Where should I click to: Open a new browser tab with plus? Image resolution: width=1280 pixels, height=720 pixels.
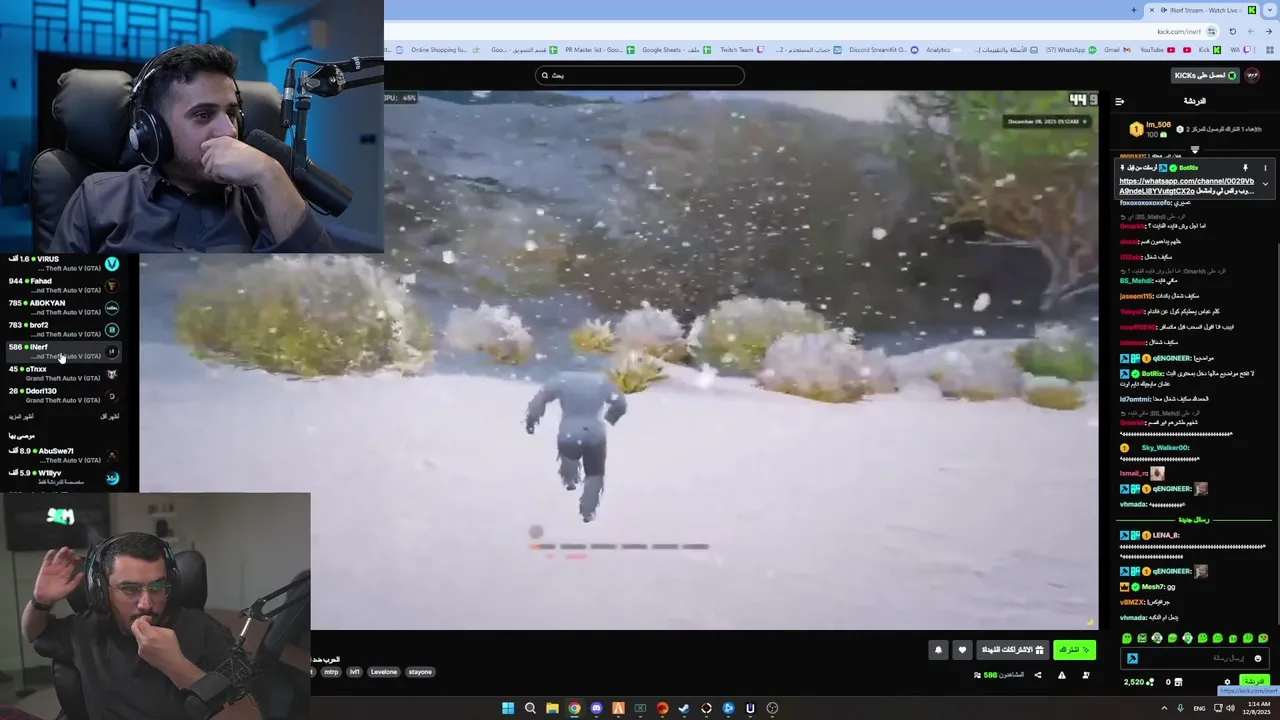pos(1133,10)
